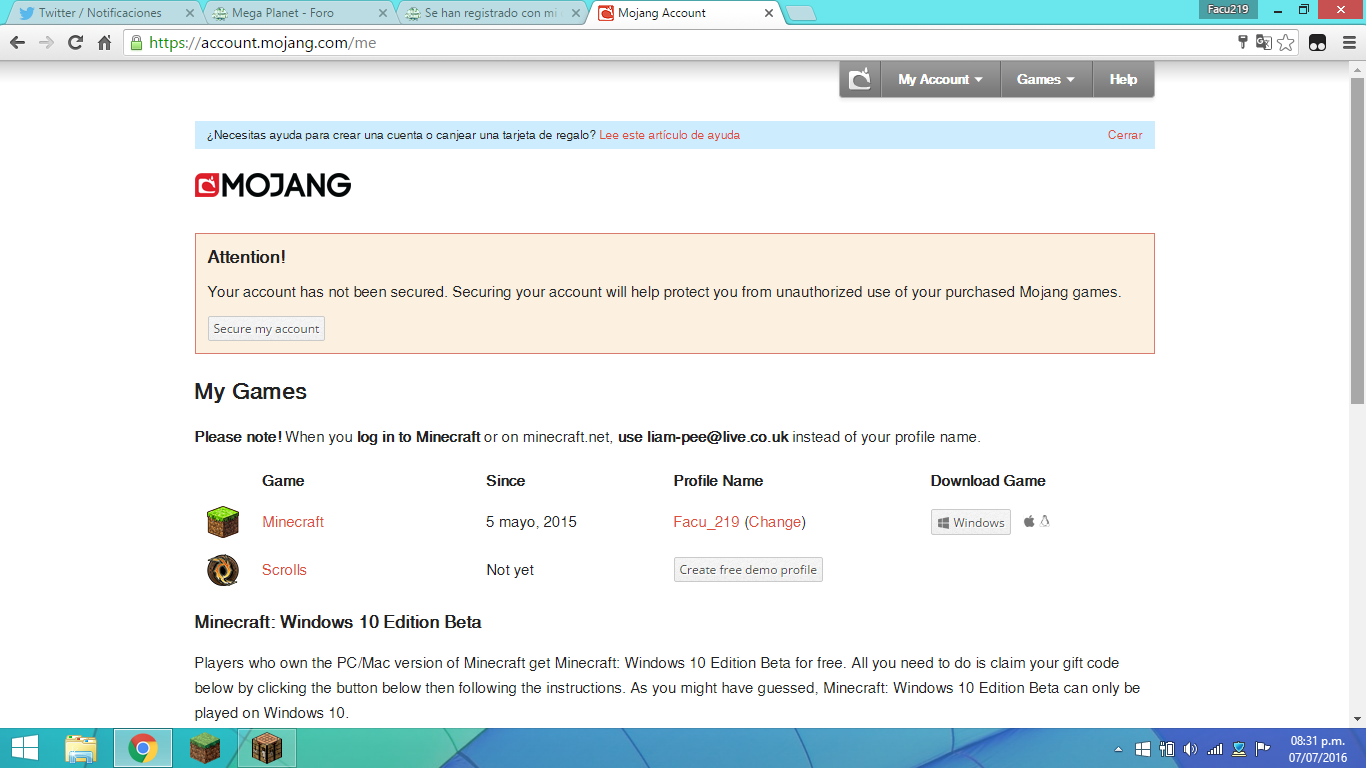Bookmark this page with the star icon
The height and width of the screenshot is (768, 1366).
point(1286,43)
